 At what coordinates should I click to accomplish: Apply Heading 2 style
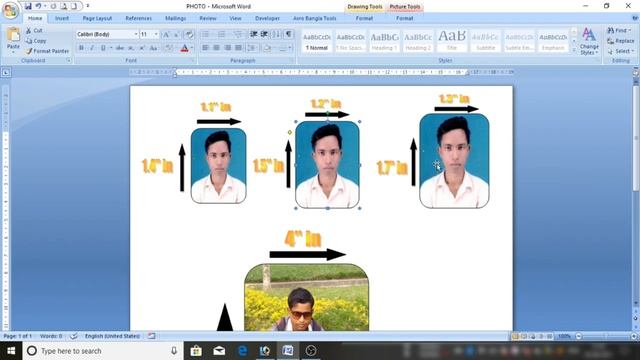tap(418, 41)
